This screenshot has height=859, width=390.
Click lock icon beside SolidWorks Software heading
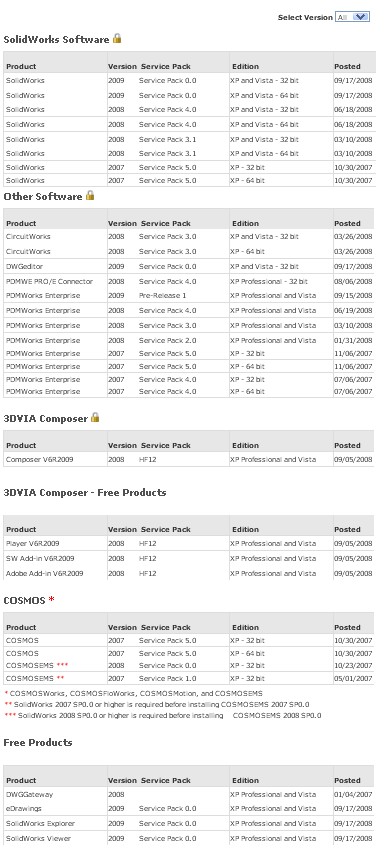[x=117, y=38]
